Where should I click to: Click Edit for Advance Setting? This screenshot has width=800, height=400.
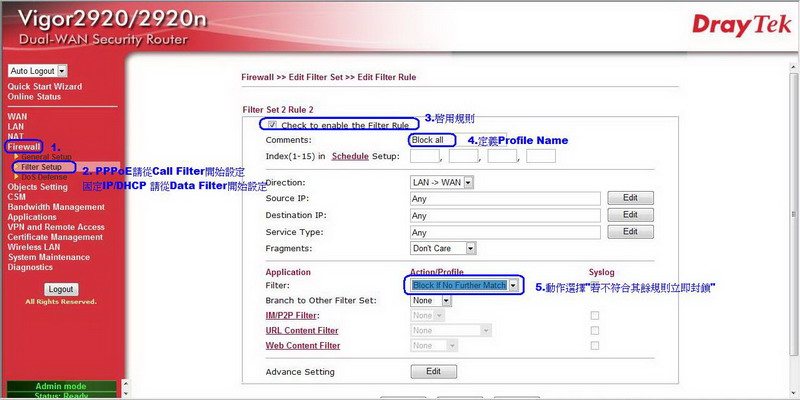point(433,371)
